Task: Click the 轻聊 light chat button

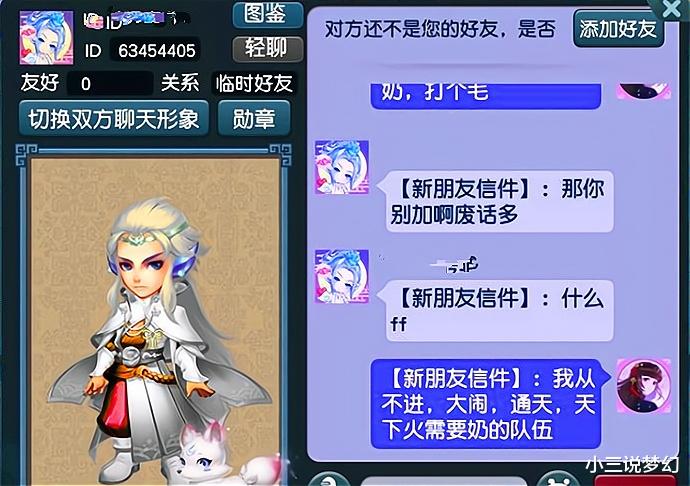Action: point(268,48)
